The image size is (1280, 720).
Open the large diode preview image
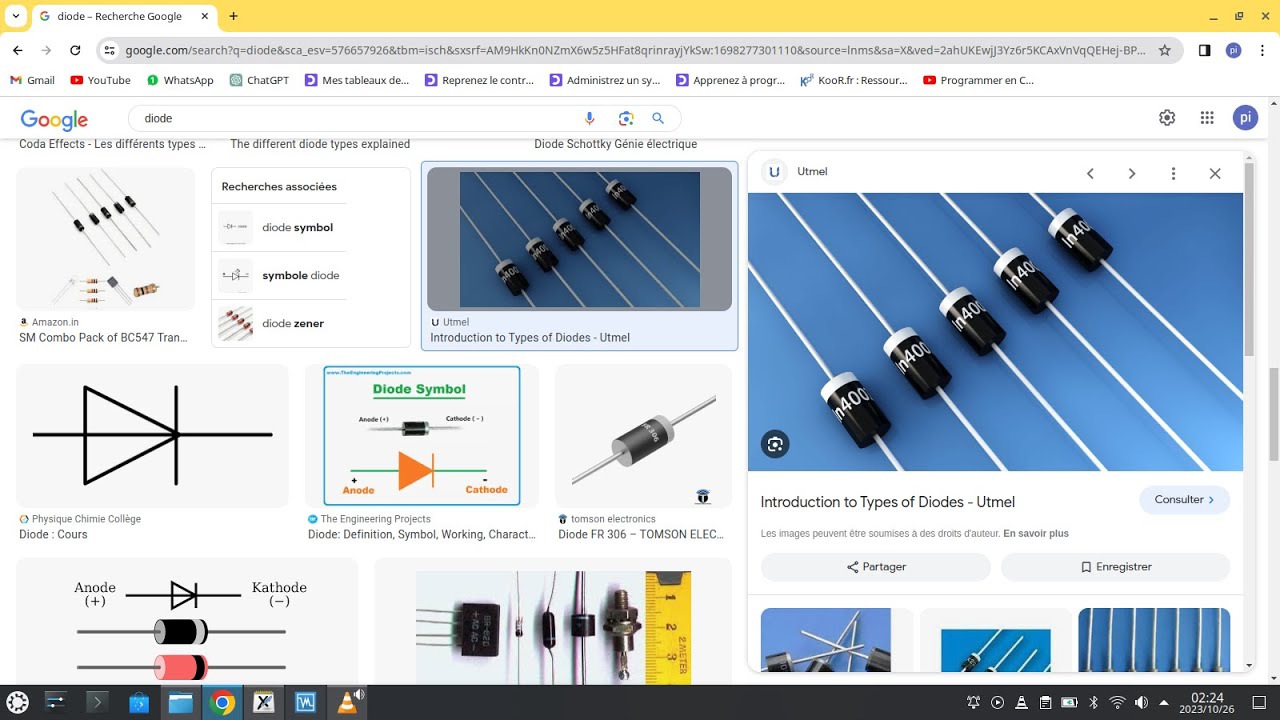995,332
